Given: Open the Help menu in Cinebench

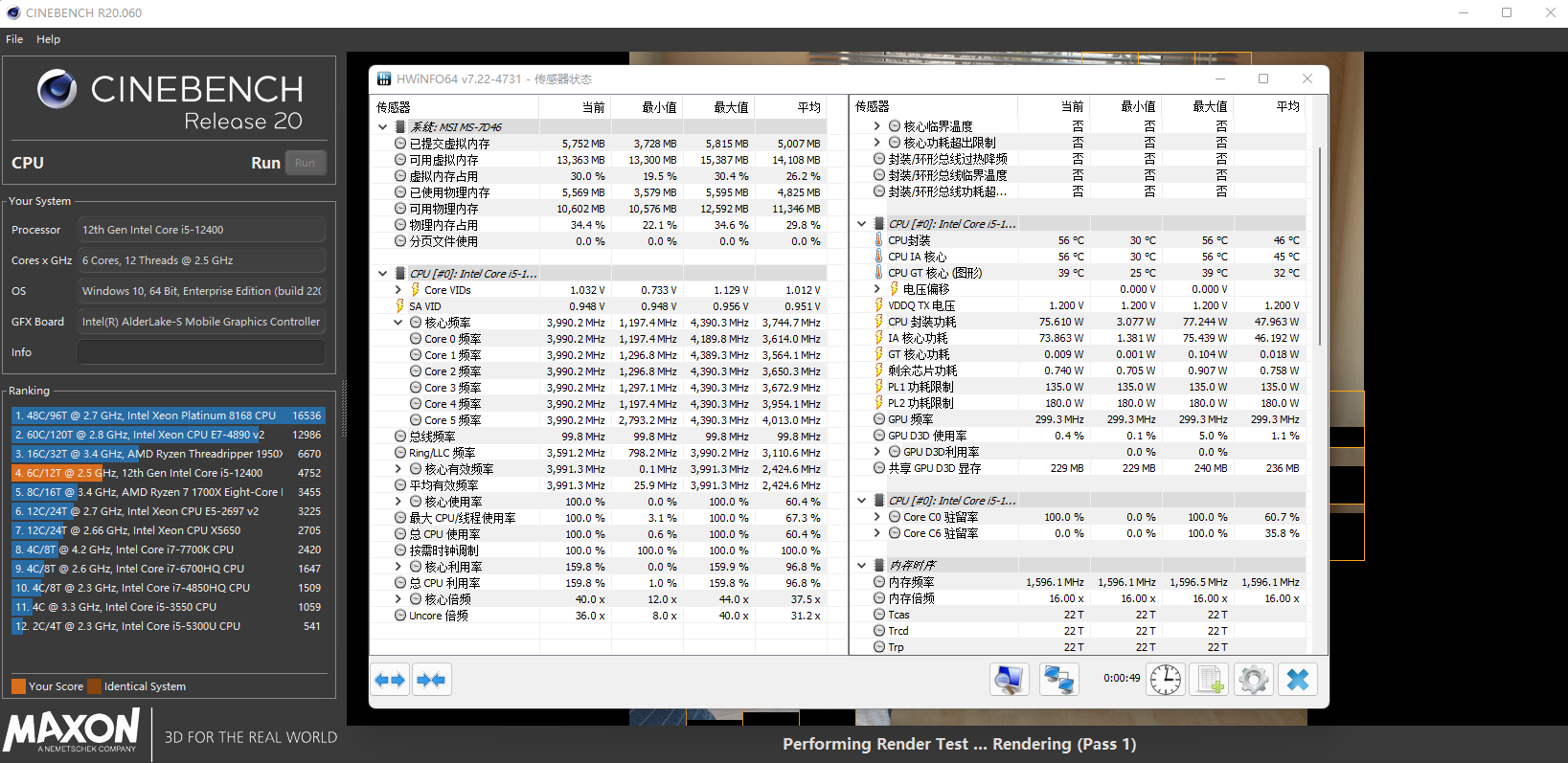Looking at the screenshot, I should [48, 39].
